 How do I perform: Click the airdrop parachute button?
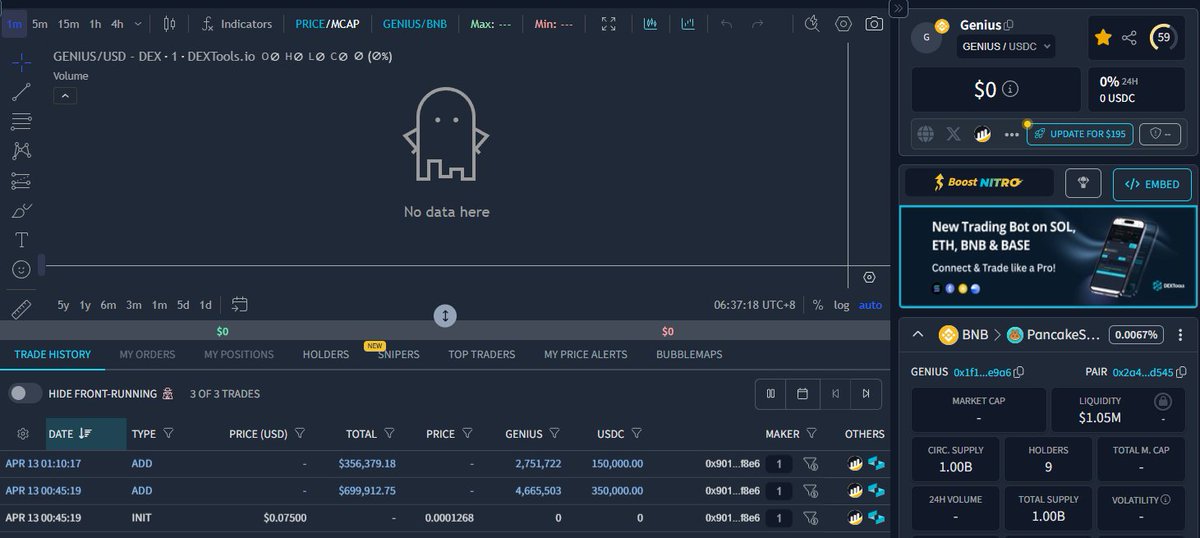[x=1083, y=182]
